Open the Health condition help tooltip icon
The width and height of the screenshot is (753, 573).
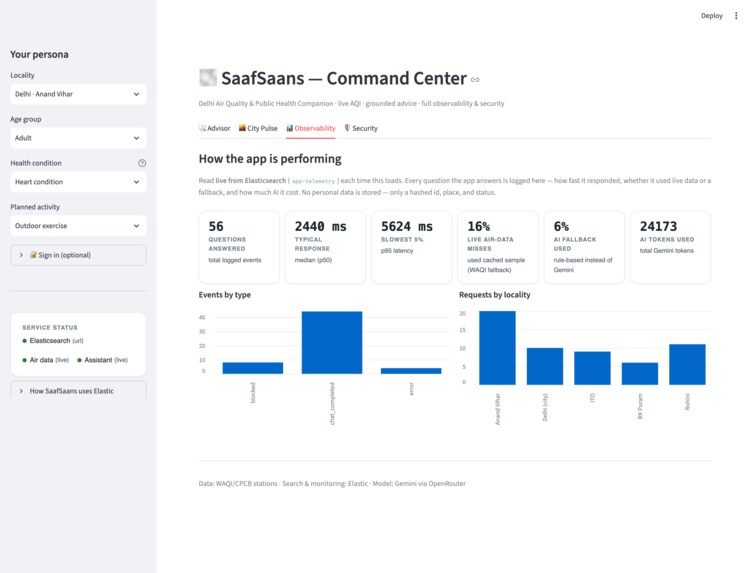[142, 163]
